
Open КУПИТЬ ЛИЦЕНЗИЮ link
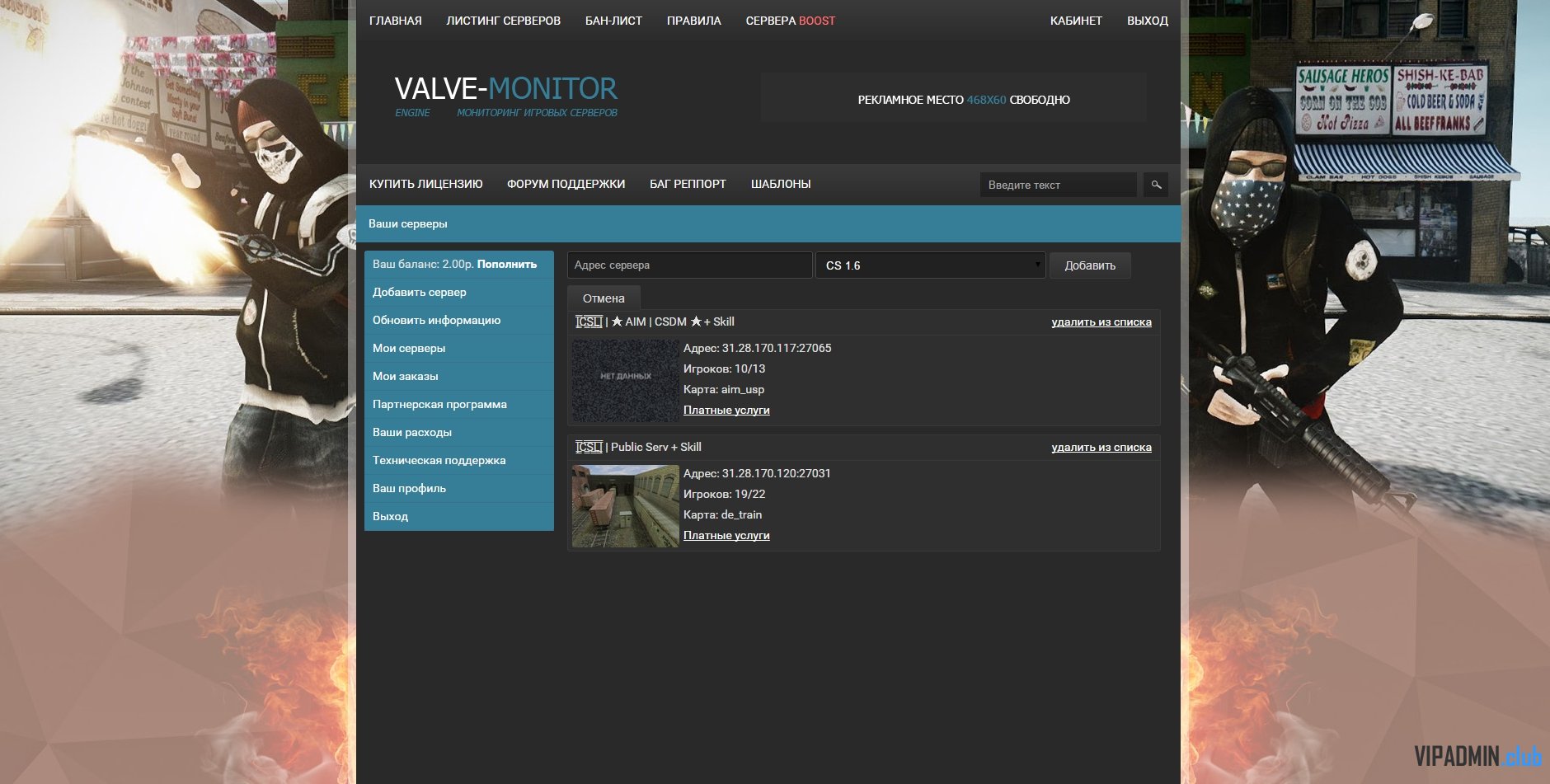425,184
